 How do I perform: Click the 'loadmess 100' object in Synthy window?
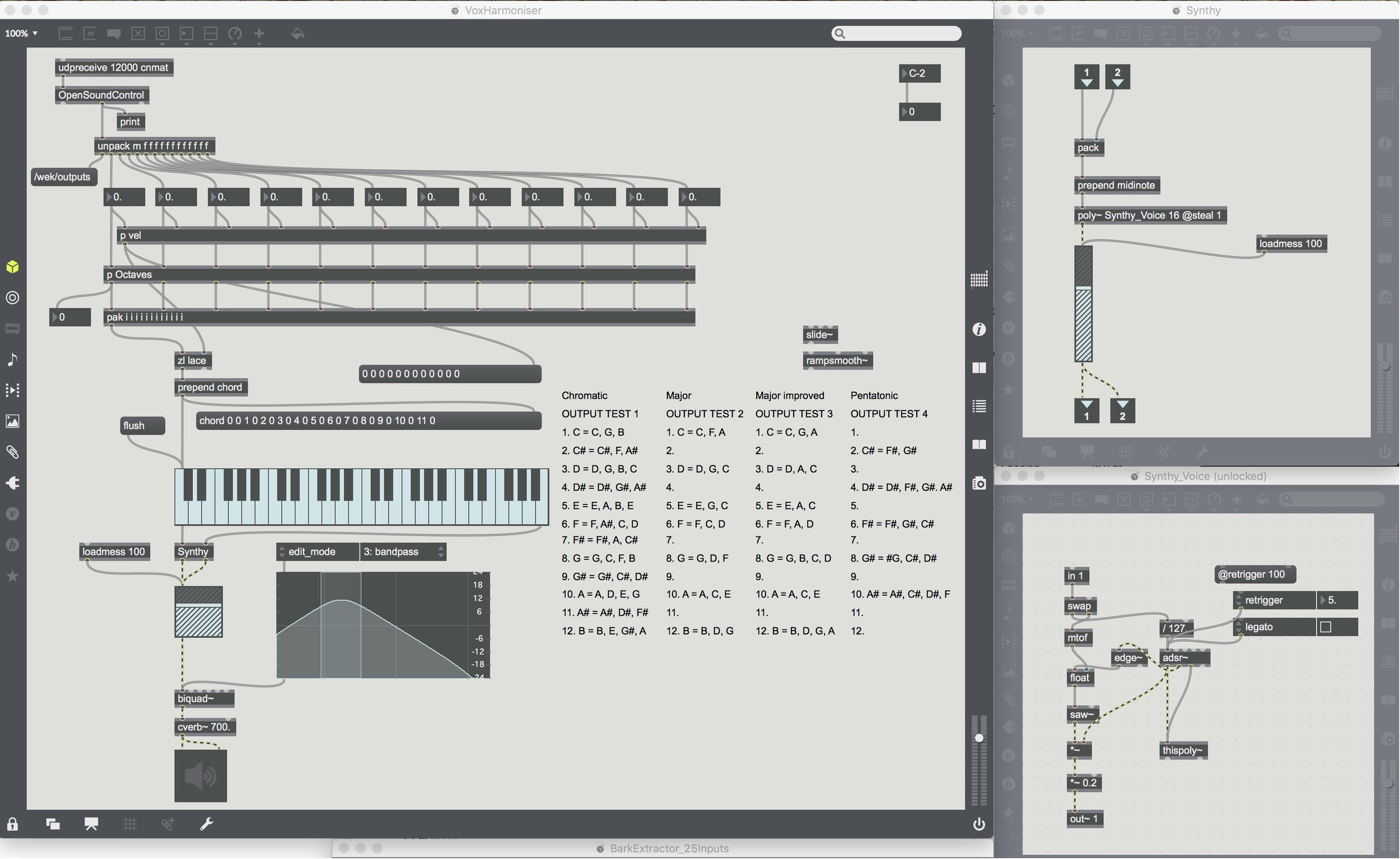(1291, 244)
